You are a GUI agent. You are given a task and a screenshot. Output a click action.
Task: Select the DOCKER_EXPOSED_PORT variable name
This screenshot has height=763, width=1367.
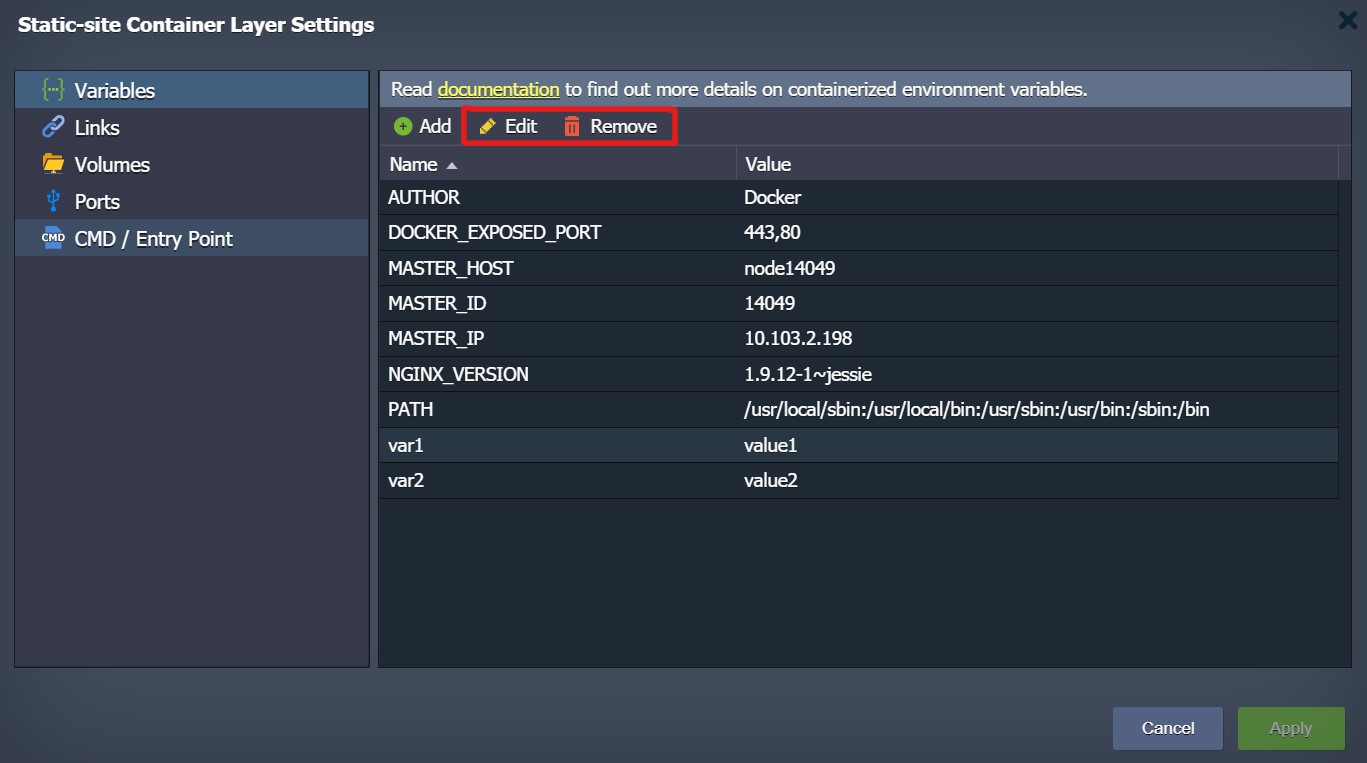pyautogui.click(x=495, y=232)
